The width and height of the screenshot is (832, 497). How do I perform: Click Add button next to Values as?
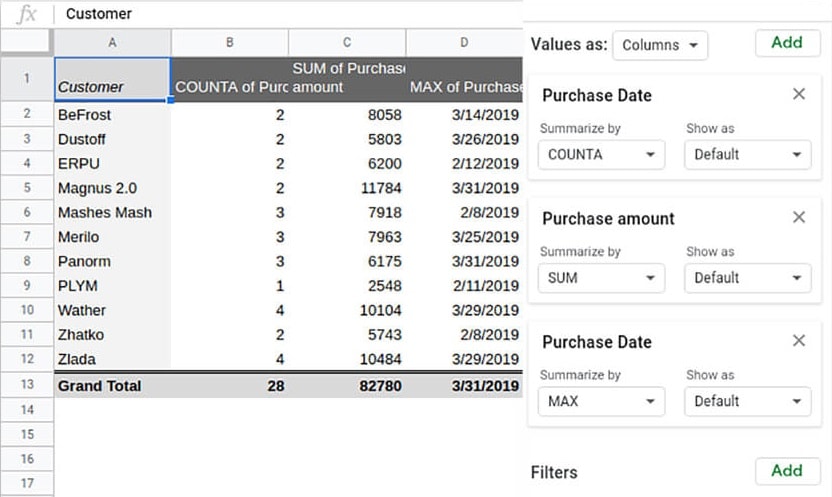[x=787, y=43]
